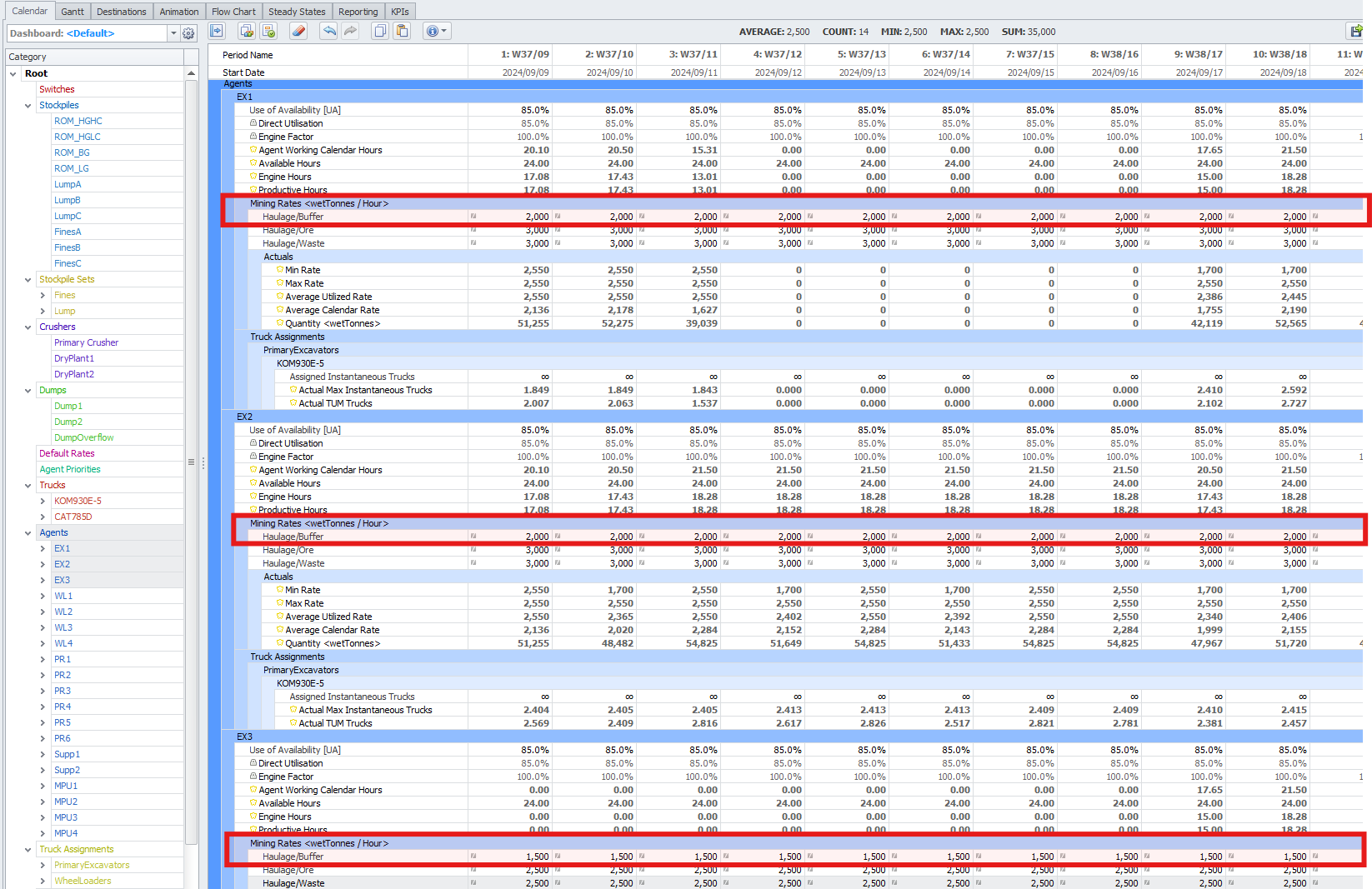Select Agent Priorities in category tree
This screenshot has height=889, width=1372.
click(70, 470)
